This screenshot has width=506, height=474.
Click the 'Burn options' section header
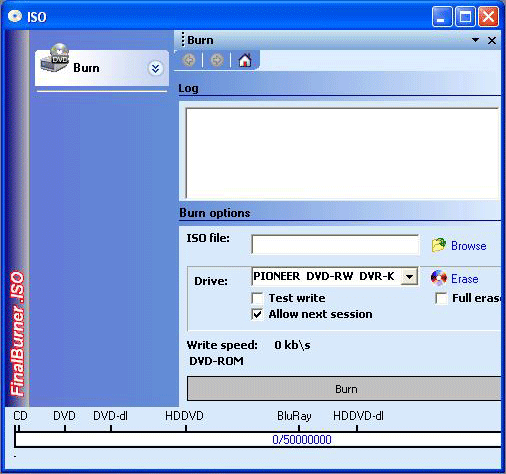tap(215, 213)
